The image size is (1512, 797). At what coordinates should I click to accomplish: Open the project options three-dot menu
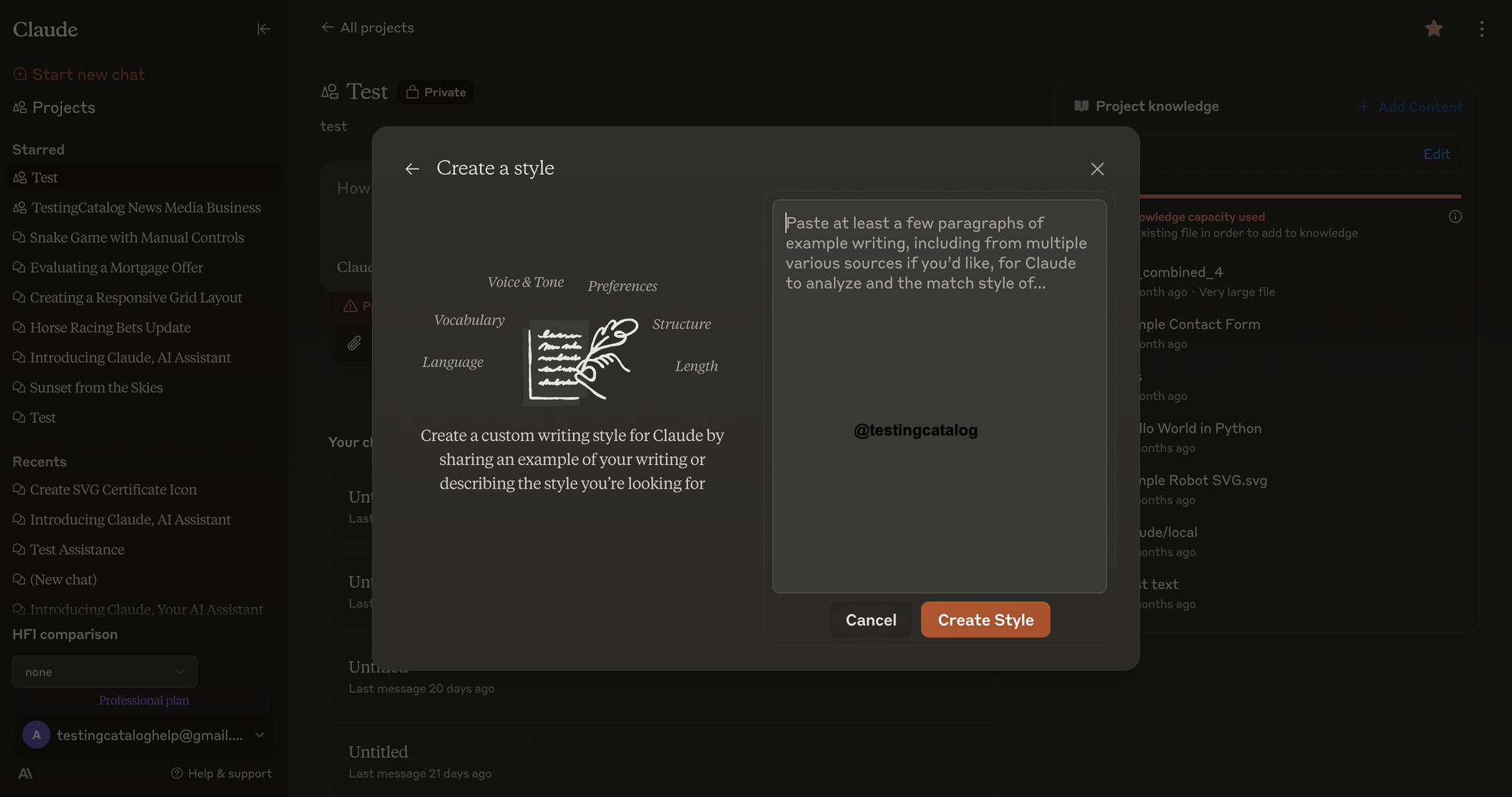[x=1482, y=29]
